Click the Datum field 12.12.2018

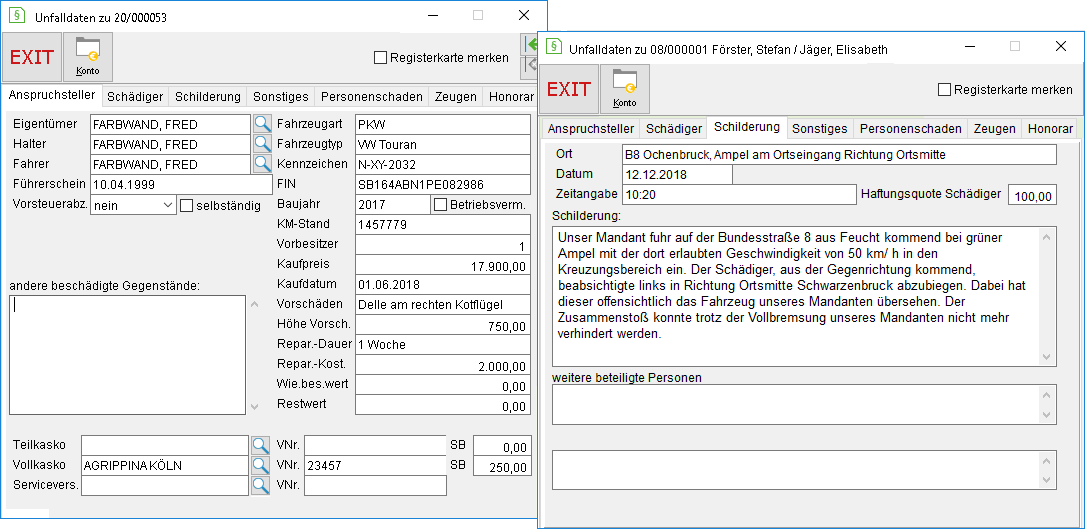(677, 174)
